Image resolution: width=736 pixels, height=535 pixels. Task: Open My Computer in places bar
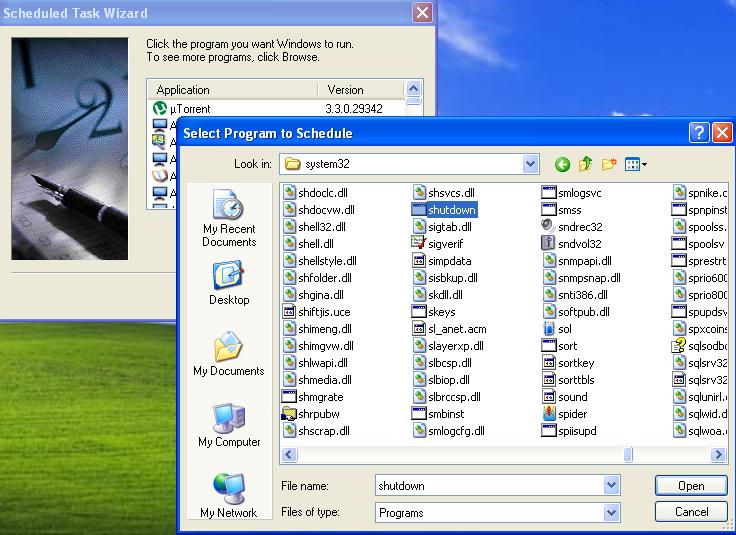[229, 425]
